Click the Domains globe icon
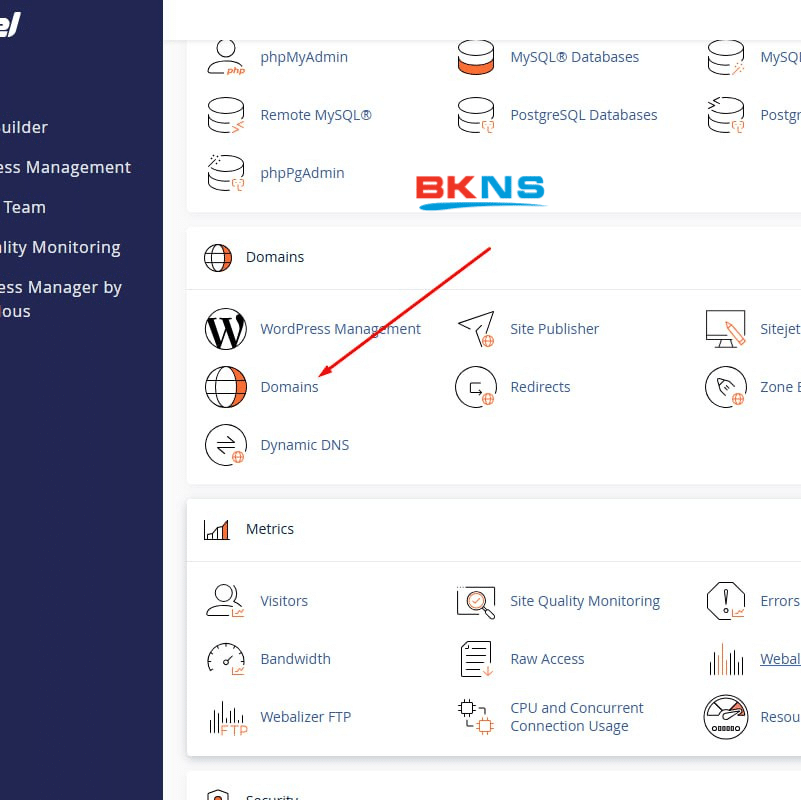 [x=226, y=387]
